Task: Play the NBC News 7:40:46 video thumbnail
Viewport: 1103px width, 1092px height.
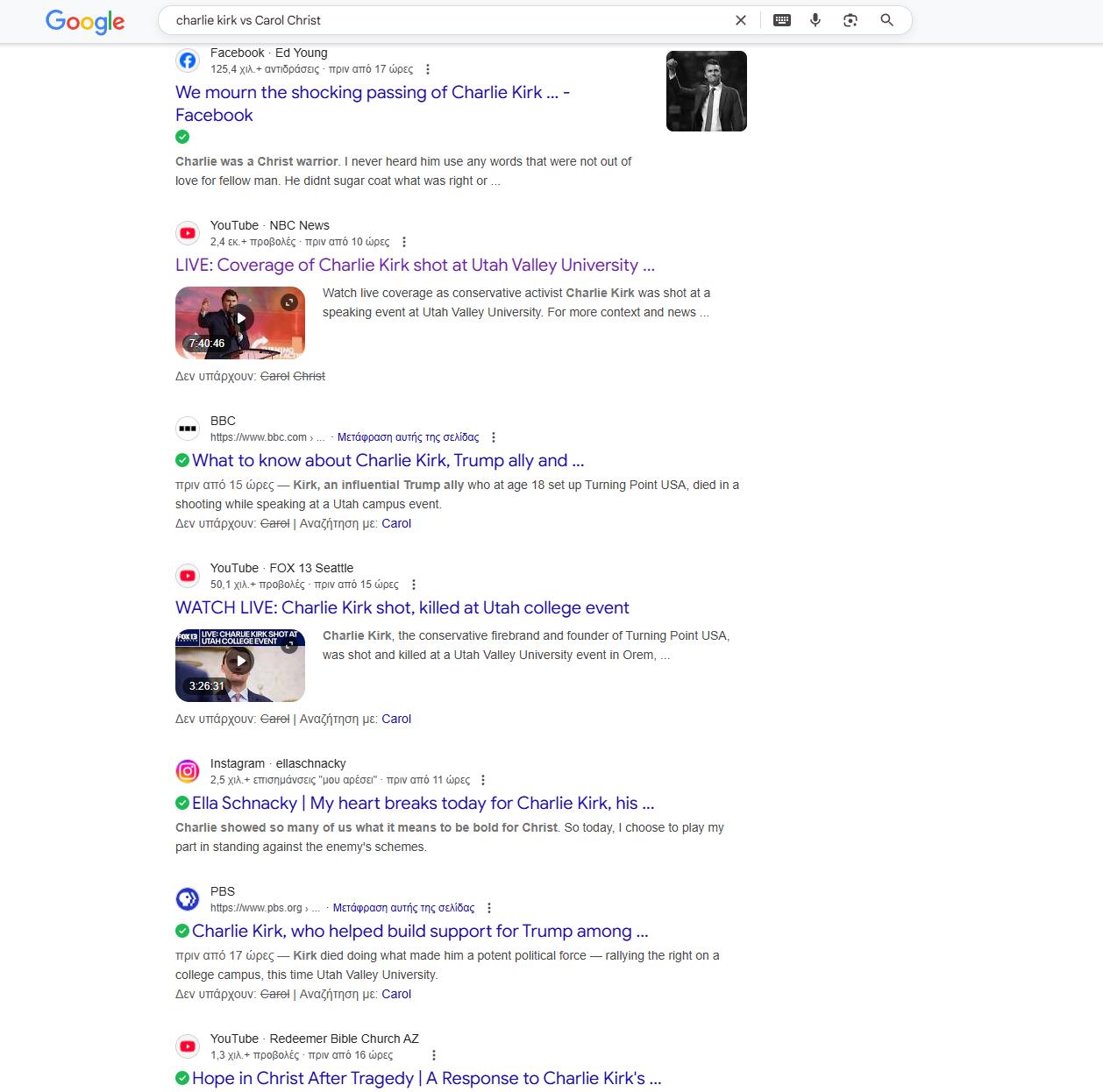Action: tap(240, 323)
